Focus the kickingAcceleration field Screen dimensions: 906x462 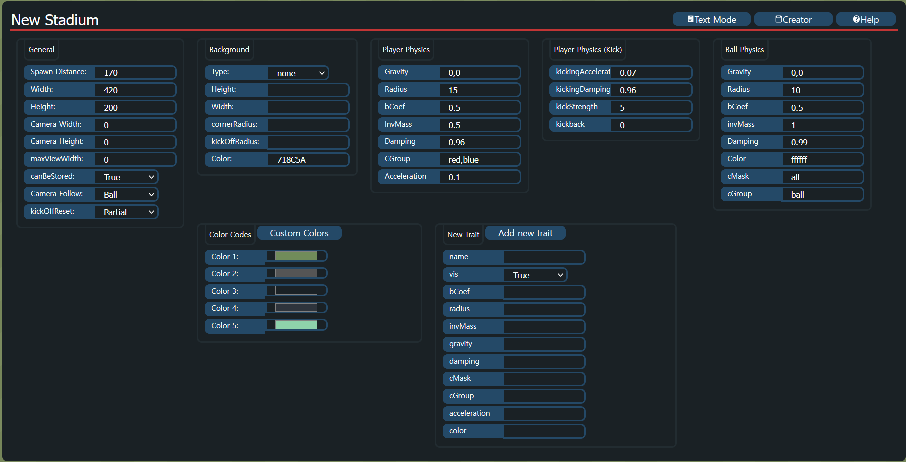pyautogui.click(x=652, y=73)
